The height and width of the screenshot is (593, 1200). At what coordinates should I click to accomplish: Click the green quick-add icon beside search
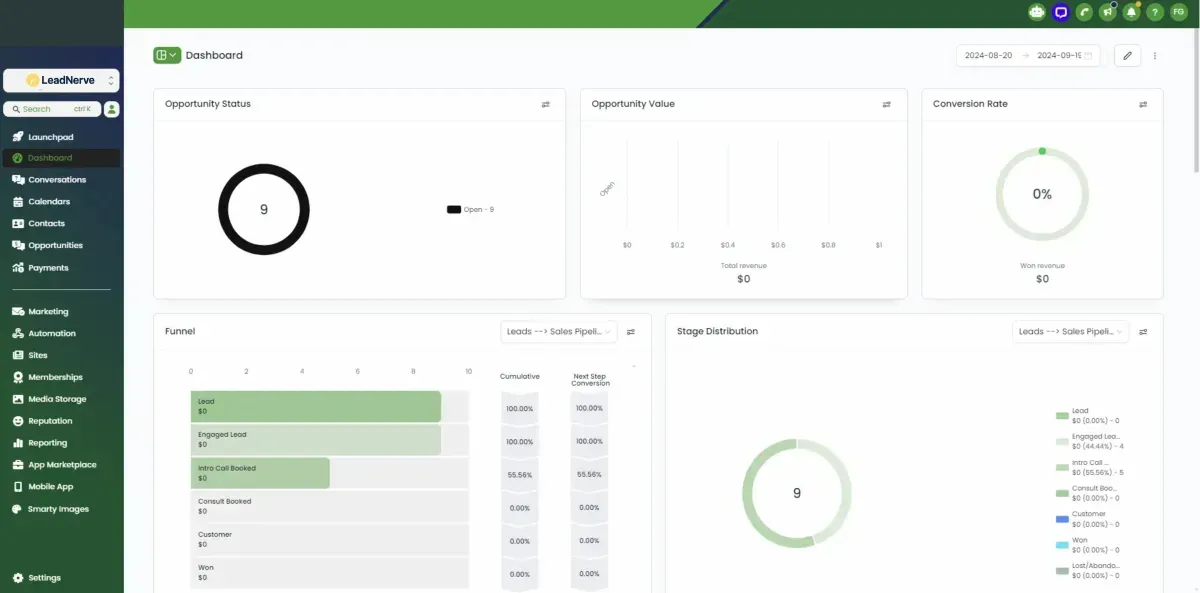tap(112, 109)
